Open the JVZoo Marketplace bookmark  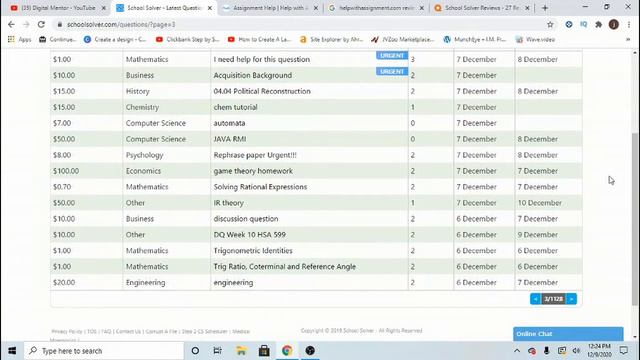[x=403, y=40]
